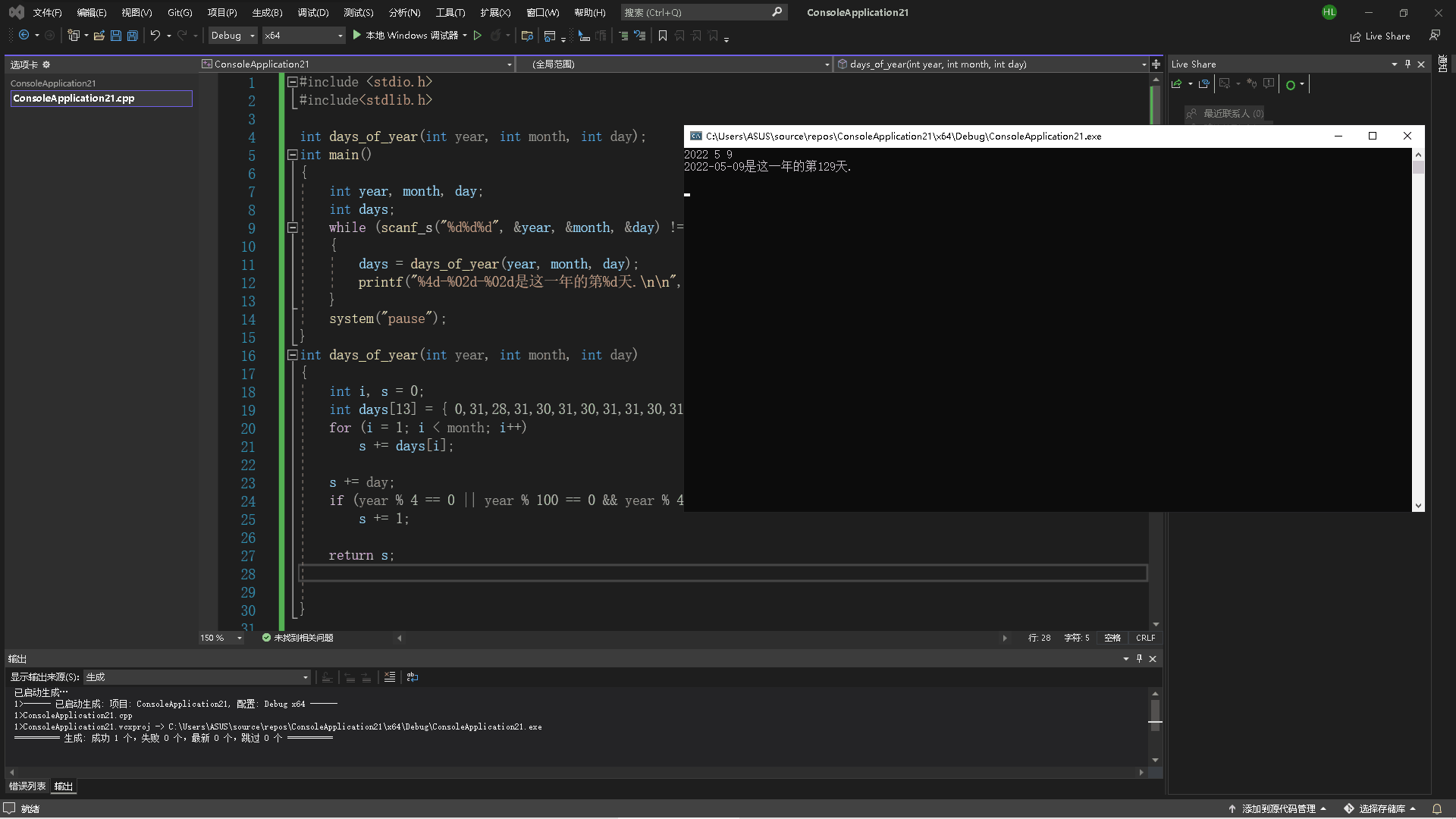Click the Undo arrow icon

(x=155, y=36)
